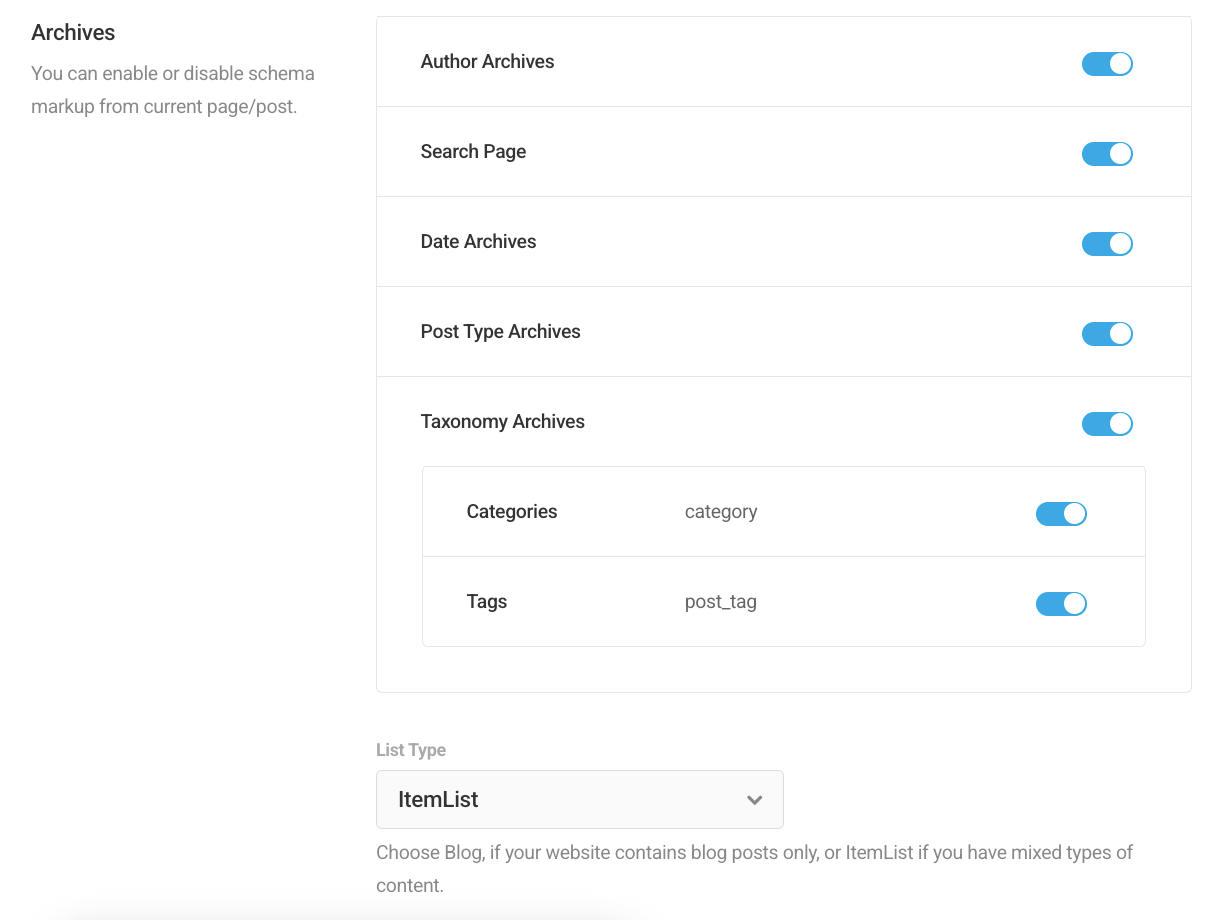Select the Taxonomy Archives row label
The width and height of the screenshot is (1220, 920).
coord(503,421)
